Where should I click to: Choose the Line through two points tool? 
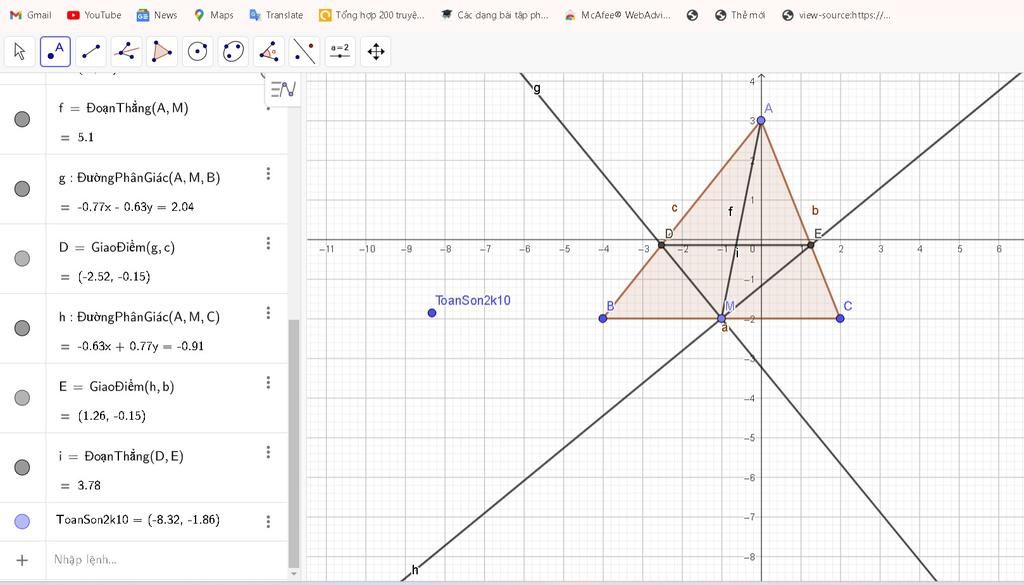tap(91, 52)
